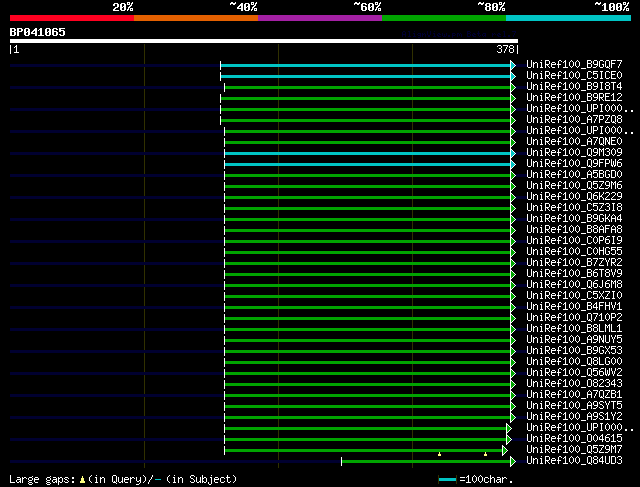The width and height of the screenshot is (640, 487).
Task: Click the cyan ~100% color scale segment
Action: [567, 17]
